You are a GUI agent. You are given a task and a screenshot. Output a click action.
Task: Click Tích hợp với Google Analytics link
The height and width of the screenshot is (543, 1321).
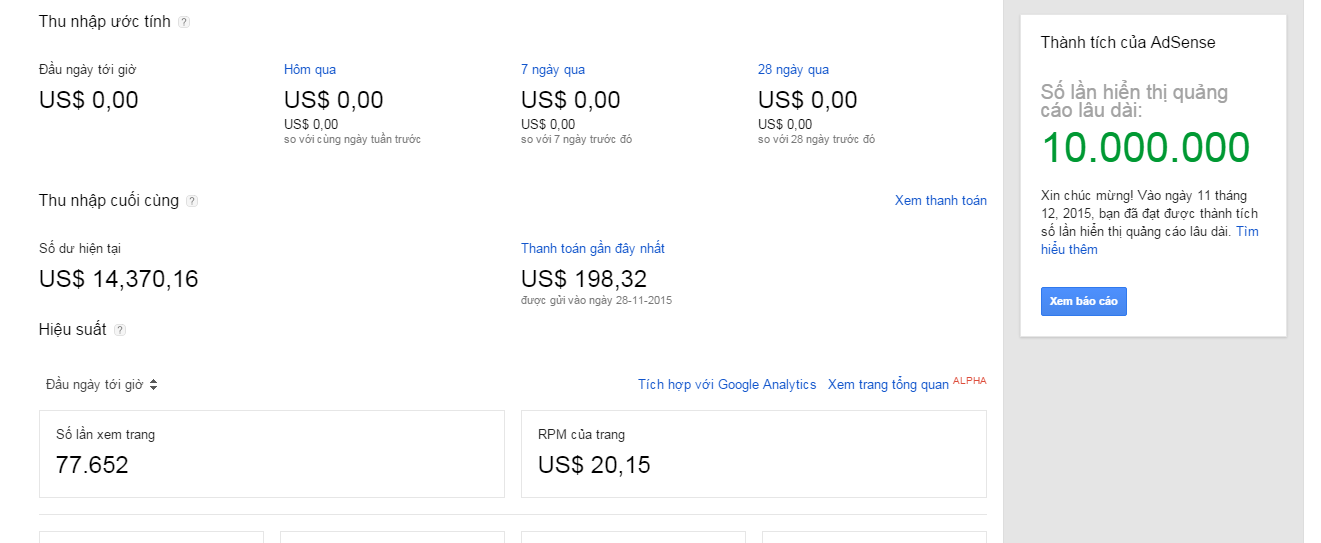[727, 385]
